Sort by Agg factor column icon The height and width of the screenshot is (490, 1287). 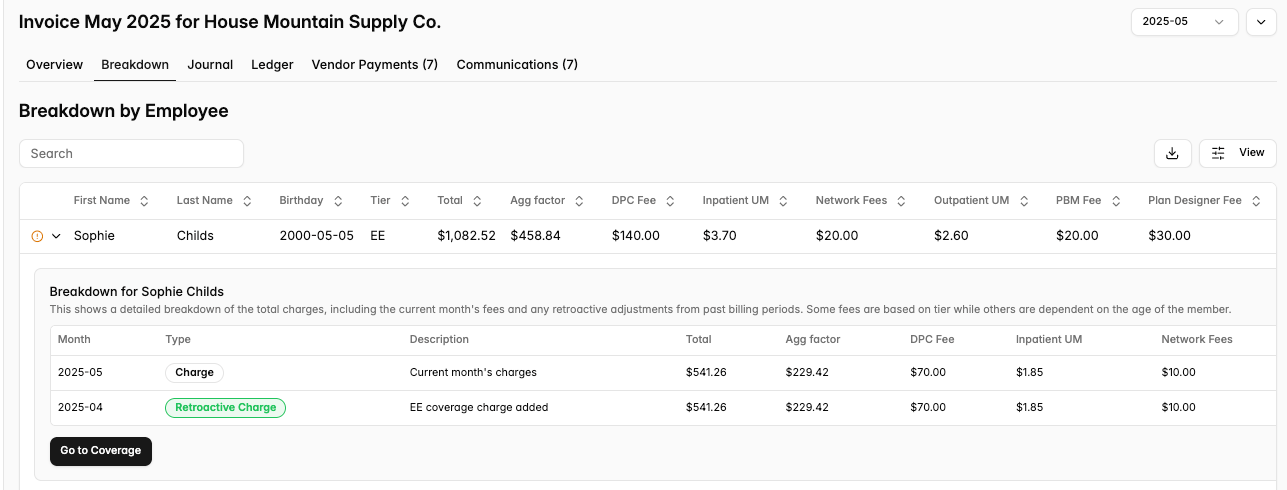[580, 201]
